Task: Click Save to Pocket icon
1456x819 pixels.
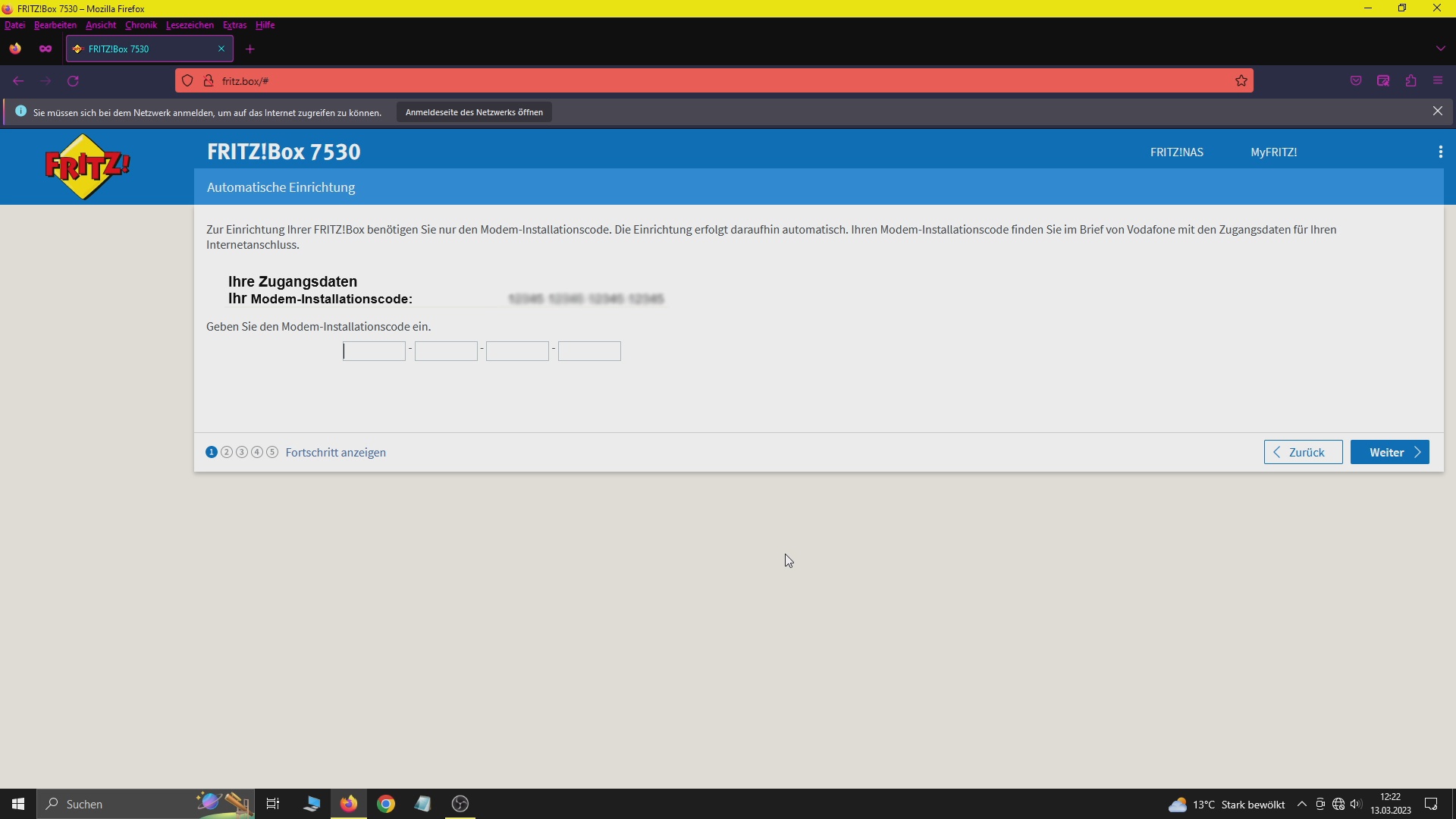Action: pos(1356,81)
